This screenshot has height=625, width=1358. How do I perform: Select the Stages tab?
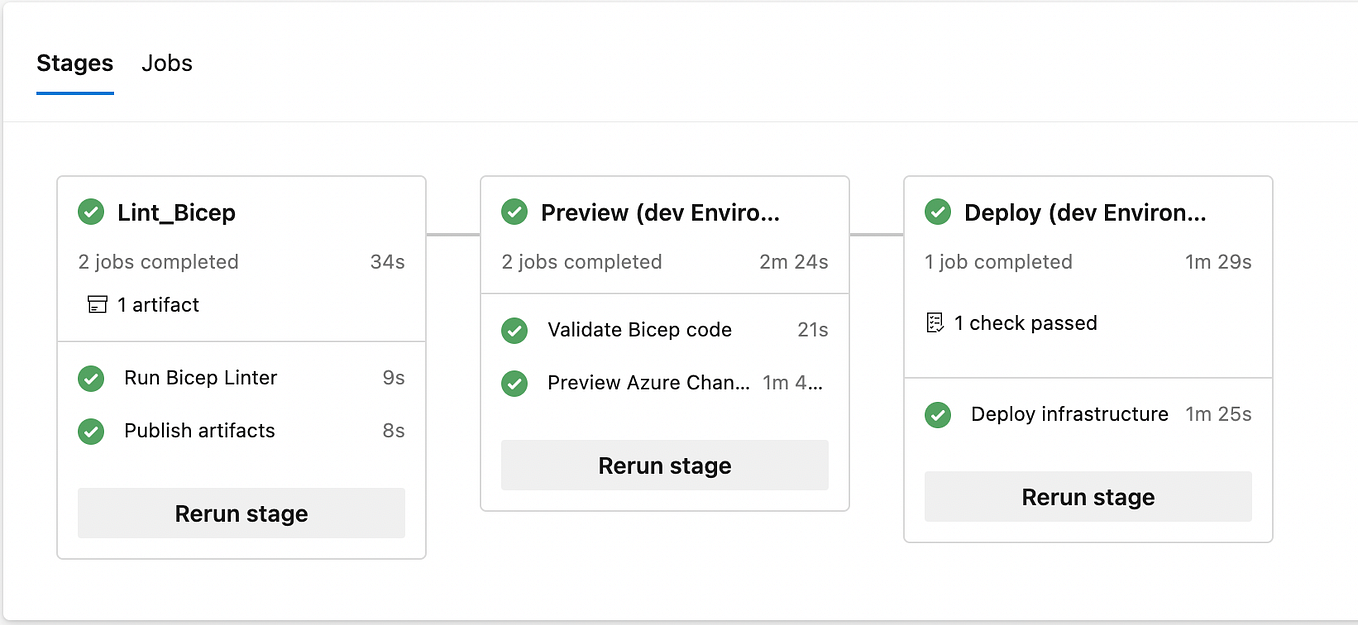[75, 63]
